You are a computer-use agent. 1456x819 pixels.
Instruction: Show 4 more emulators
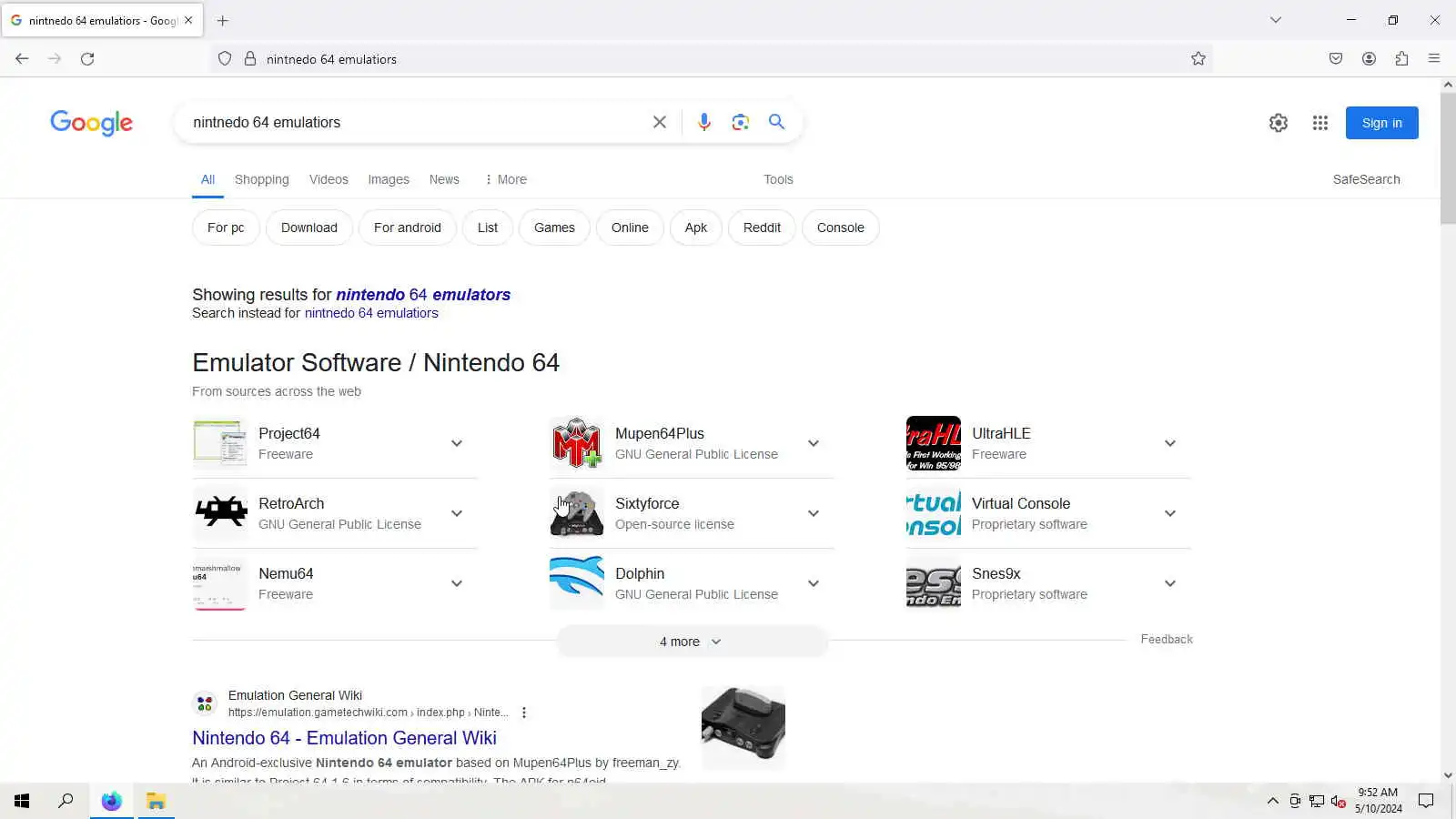click(x=692, y=642)
